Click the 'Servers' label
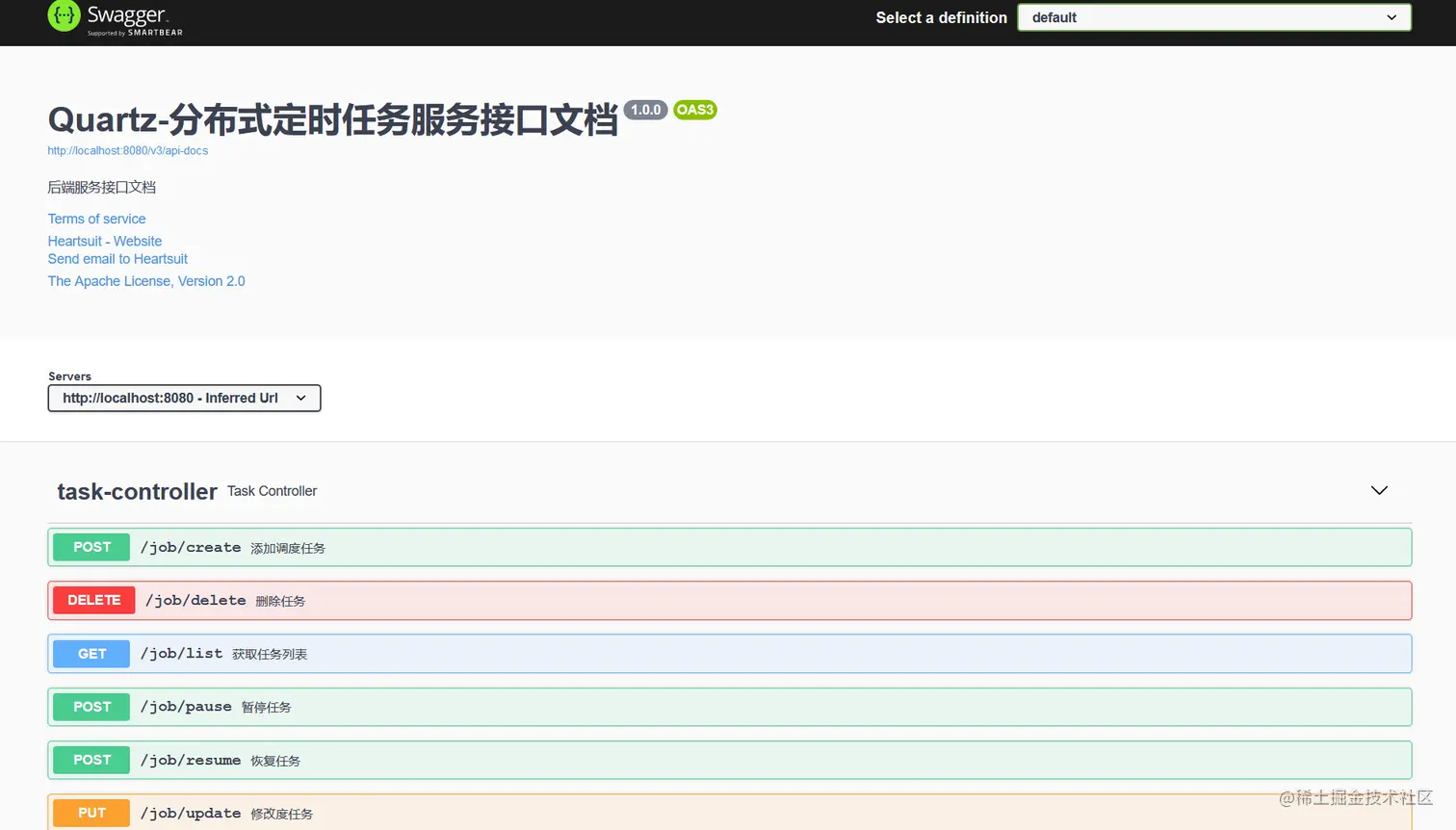Image resolution: width=1456 pixels, height=830 pixels. pyautogui.click(x=69, y=376)
